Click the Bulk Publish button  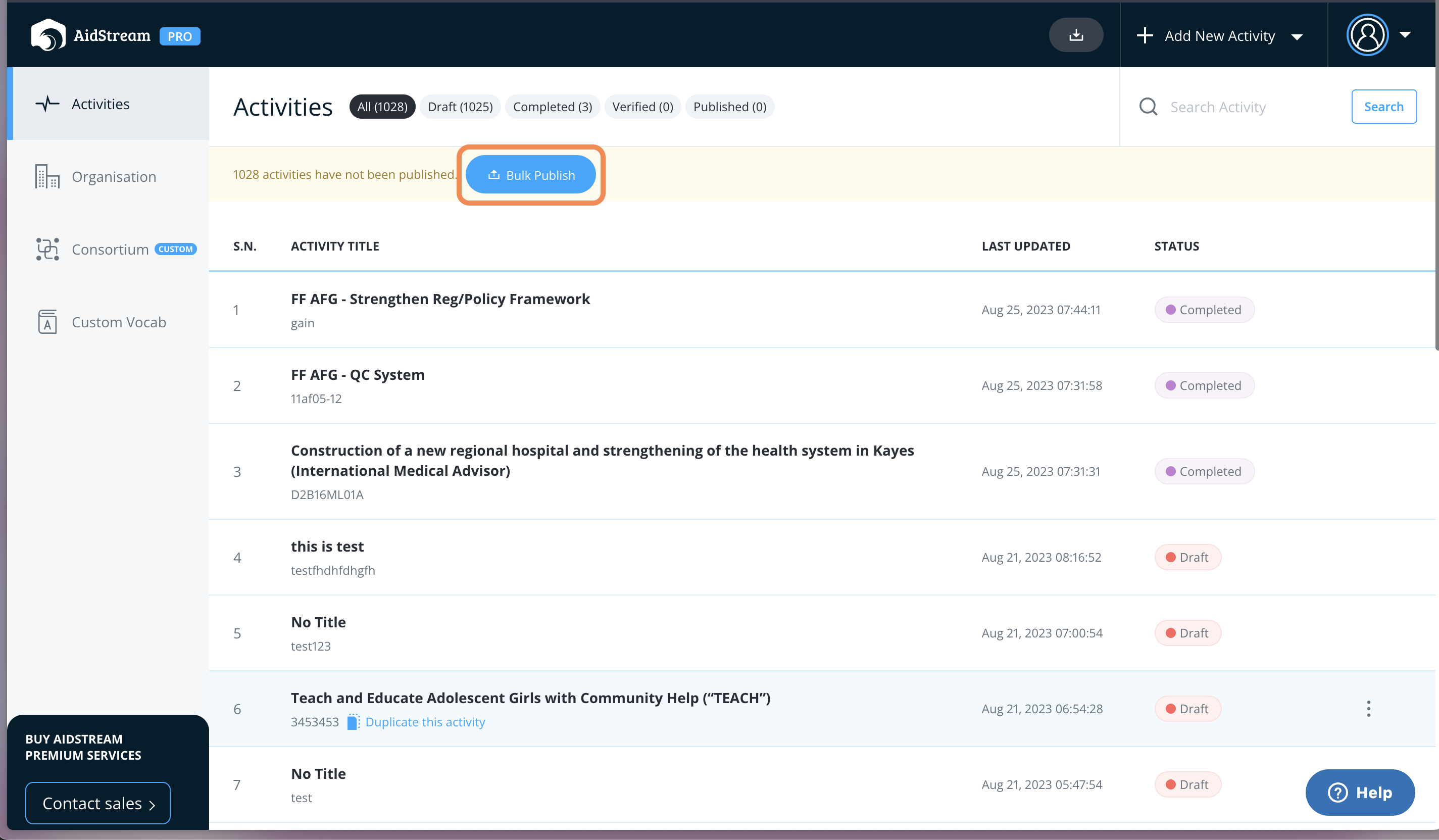[530, 175]
